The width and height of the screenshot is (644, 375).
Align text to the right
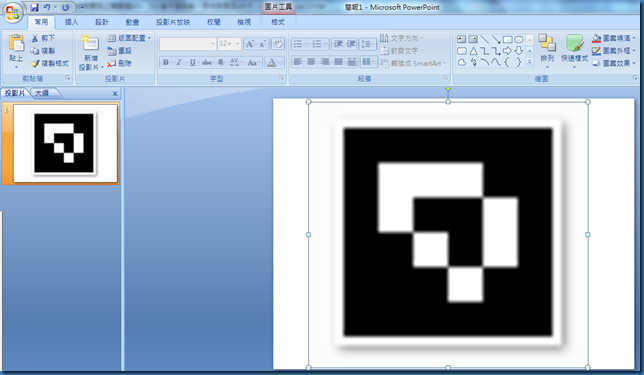pos(325,62)
